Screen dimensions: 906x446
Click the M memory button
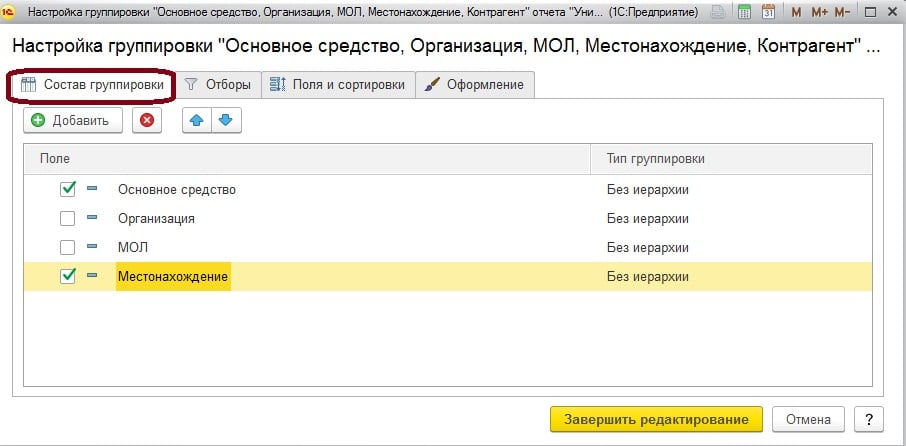coord(796,14)
